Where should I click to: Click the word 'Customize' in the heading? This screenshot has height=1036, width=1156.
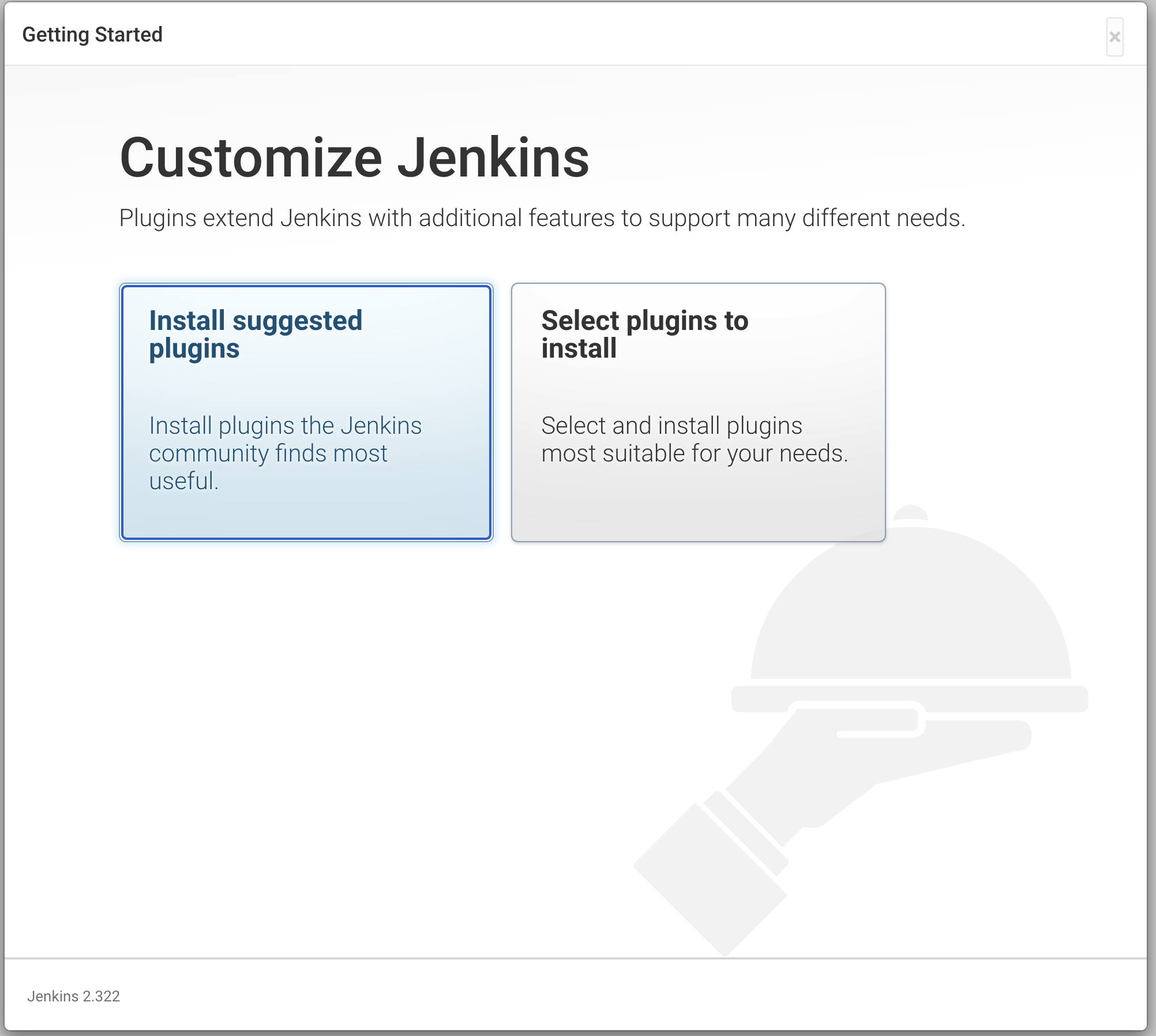click(x=251, y=158)
